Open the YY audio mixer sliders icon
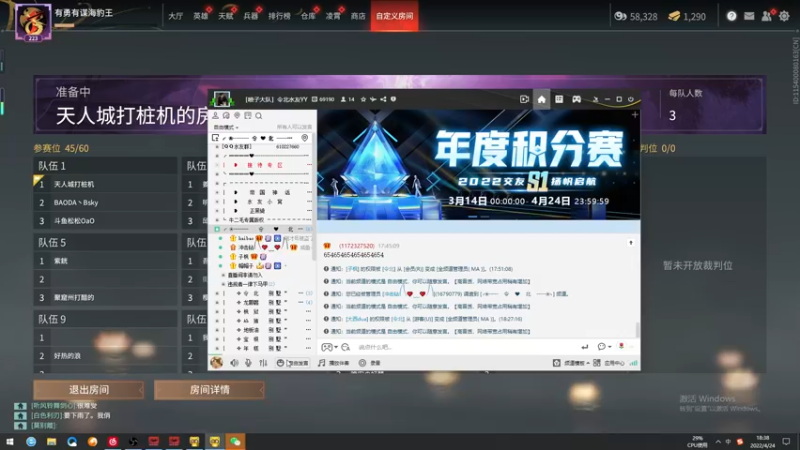 [263, 363]
